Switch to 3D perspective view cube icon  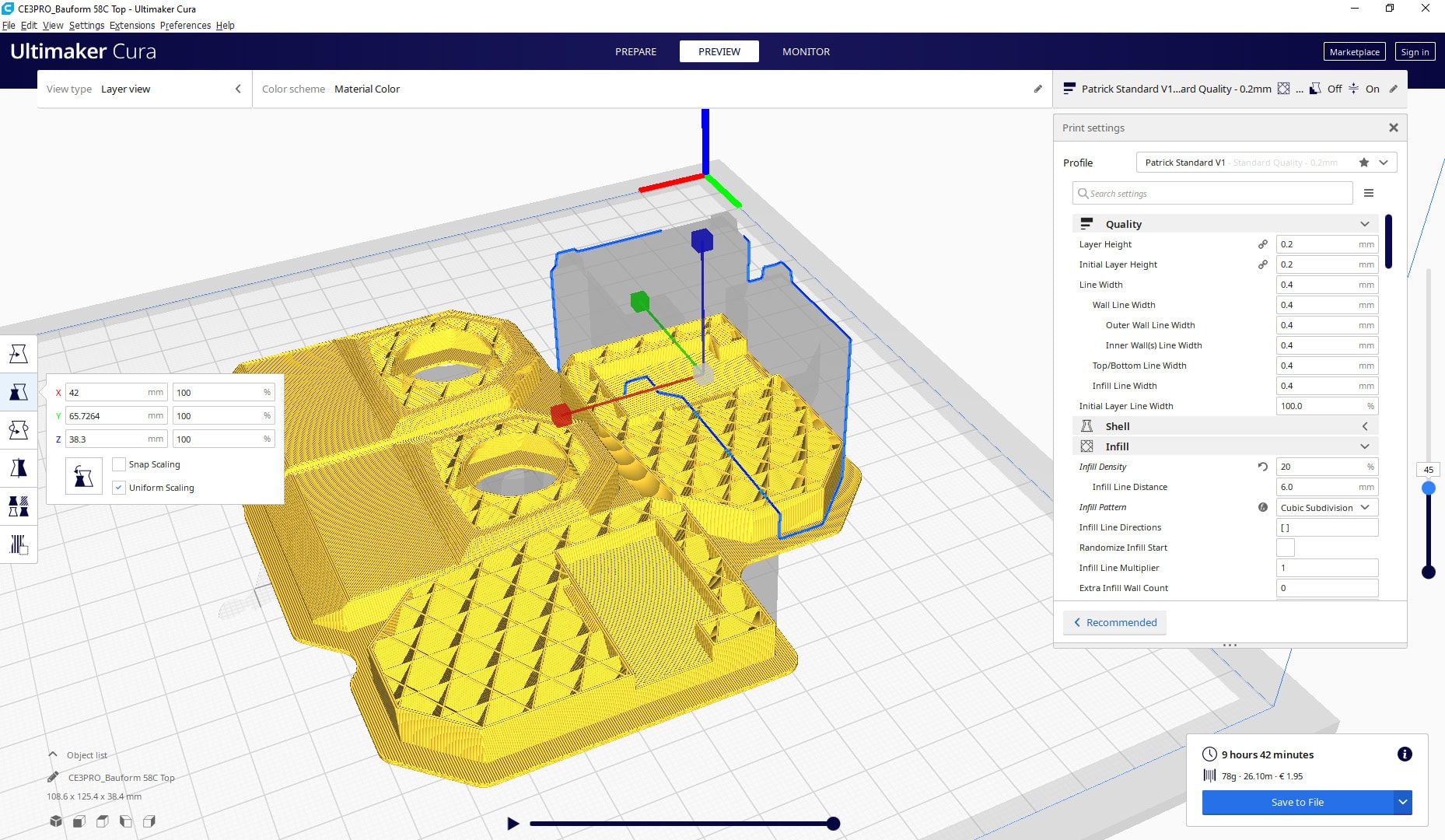[56, 821]
